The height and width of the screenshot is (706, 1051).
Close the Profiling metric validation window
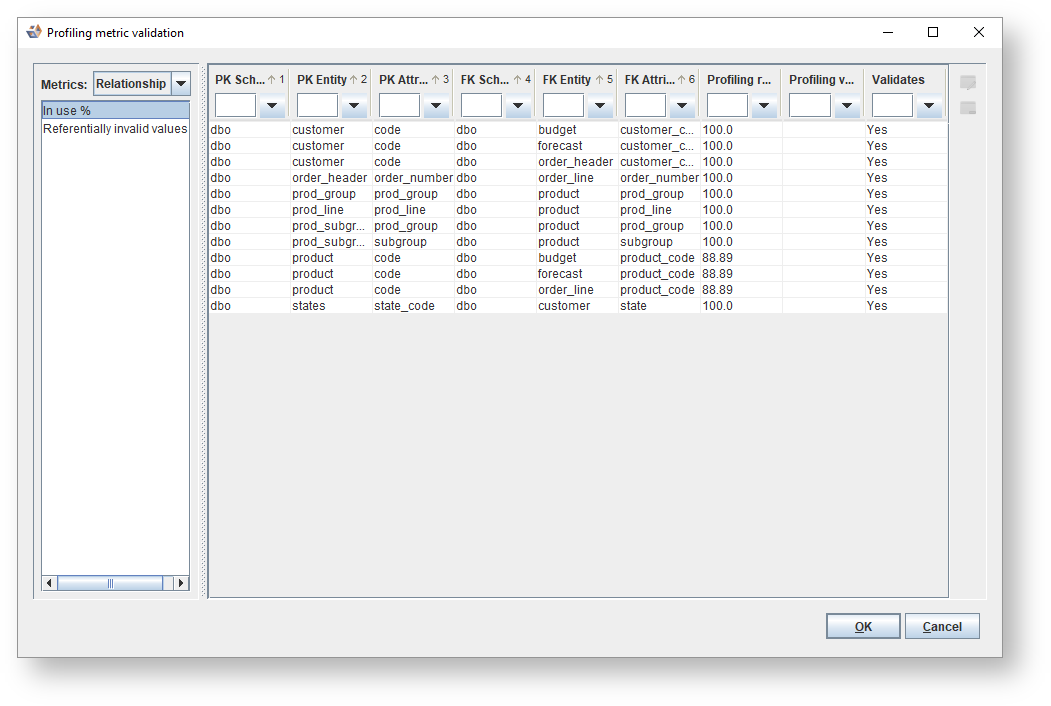coord(979,32)
